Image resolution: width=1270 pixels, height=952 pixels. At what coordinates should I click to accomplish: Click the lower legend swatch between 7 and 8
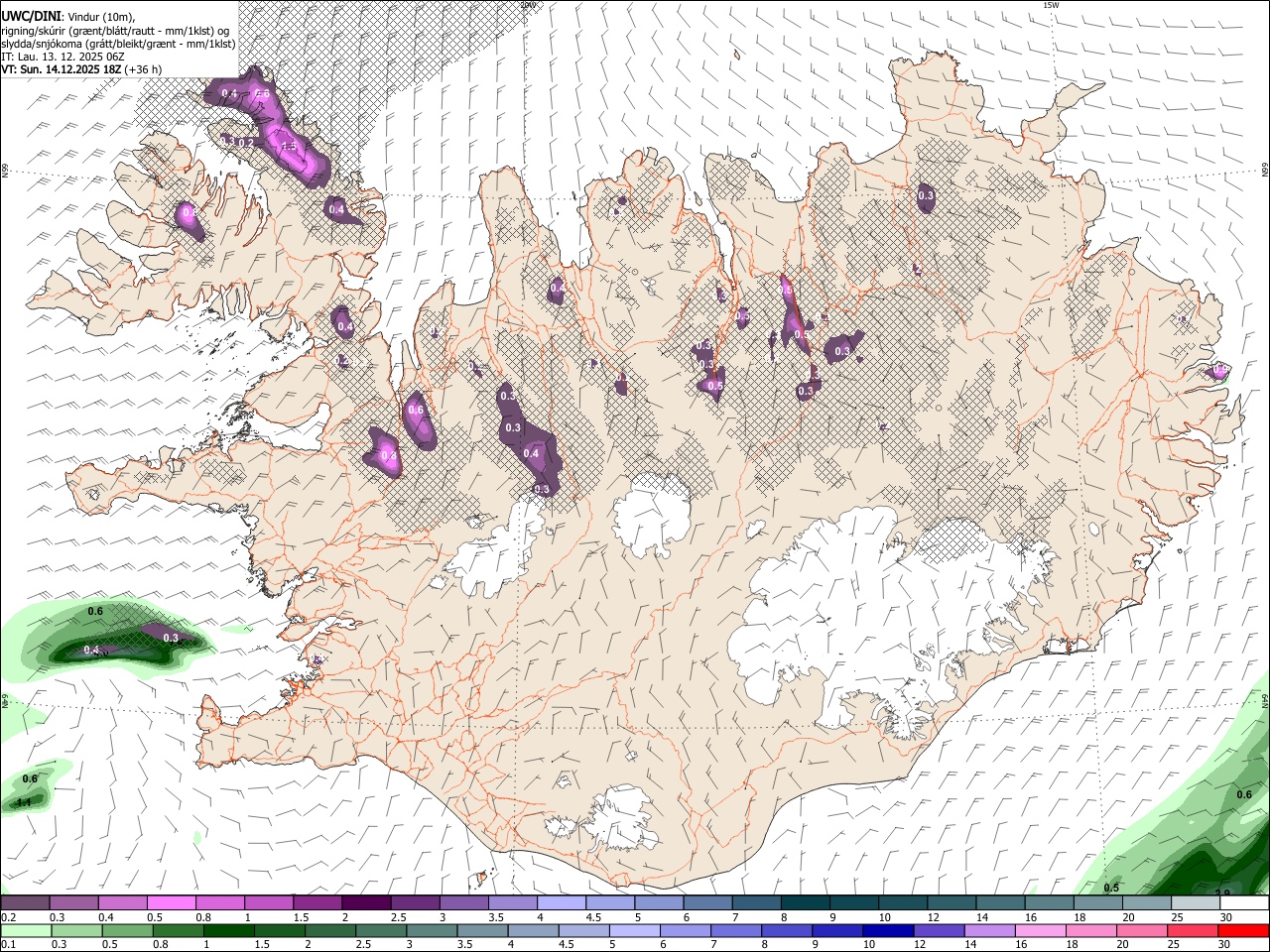735,931
